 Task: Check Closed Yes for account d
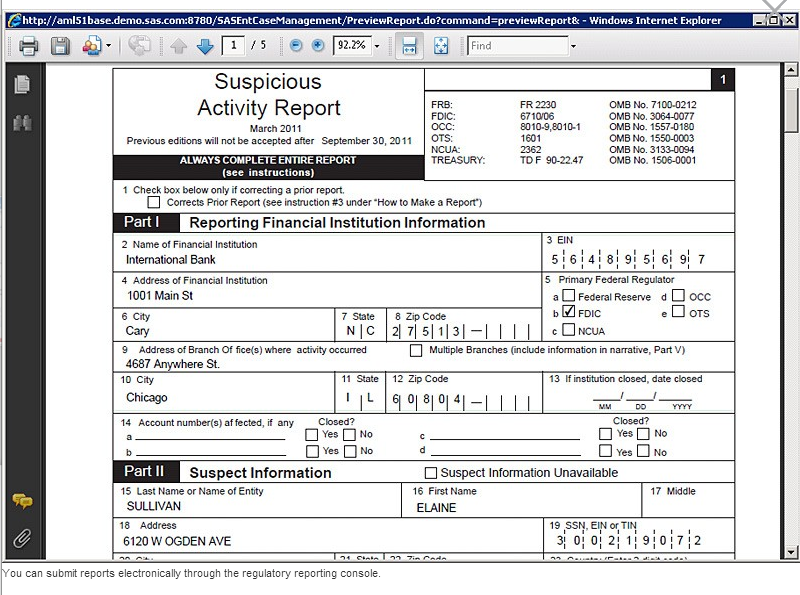pyautogui.click(x=606, y=451)
